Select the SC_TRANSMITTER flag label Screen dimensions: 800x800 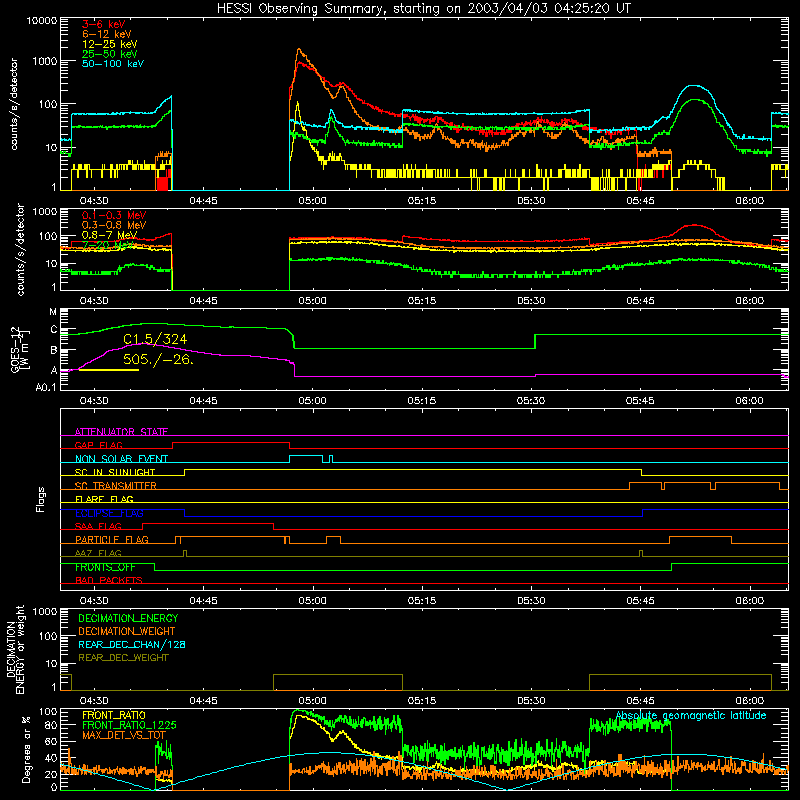116,486
